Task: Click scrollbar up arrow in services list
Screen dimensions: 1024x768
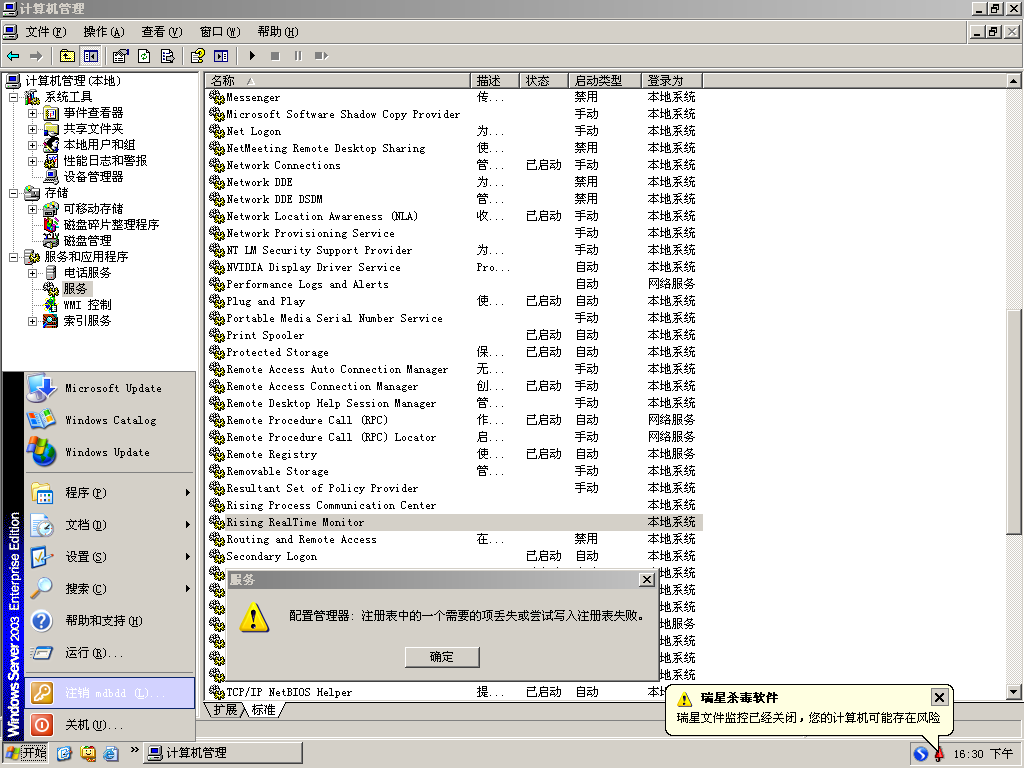Action: coord(1013,81)
